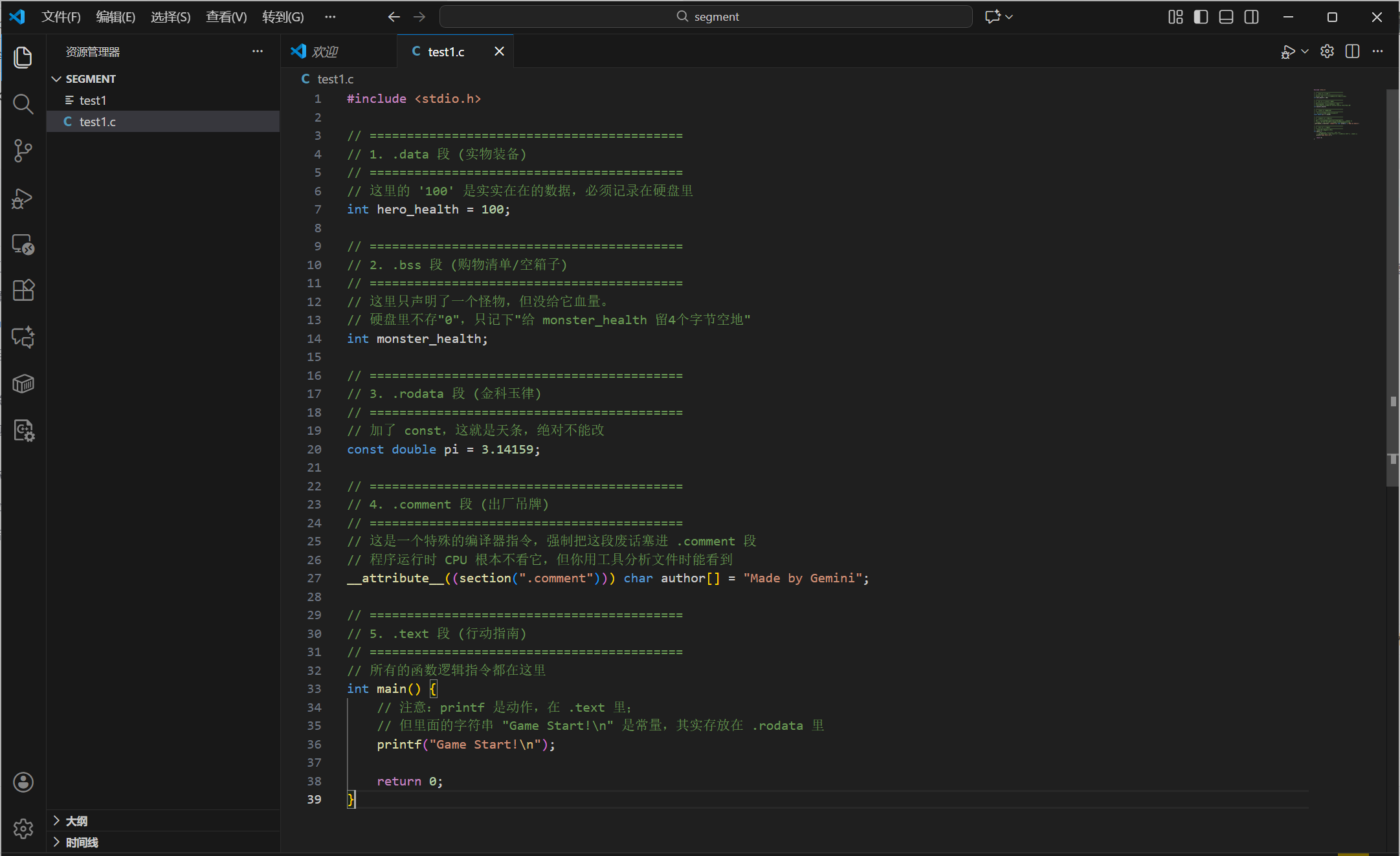1400x856 pixels.
Task: Click the split editor right button
Action: pyautogui.click(x=1352, y=51)
